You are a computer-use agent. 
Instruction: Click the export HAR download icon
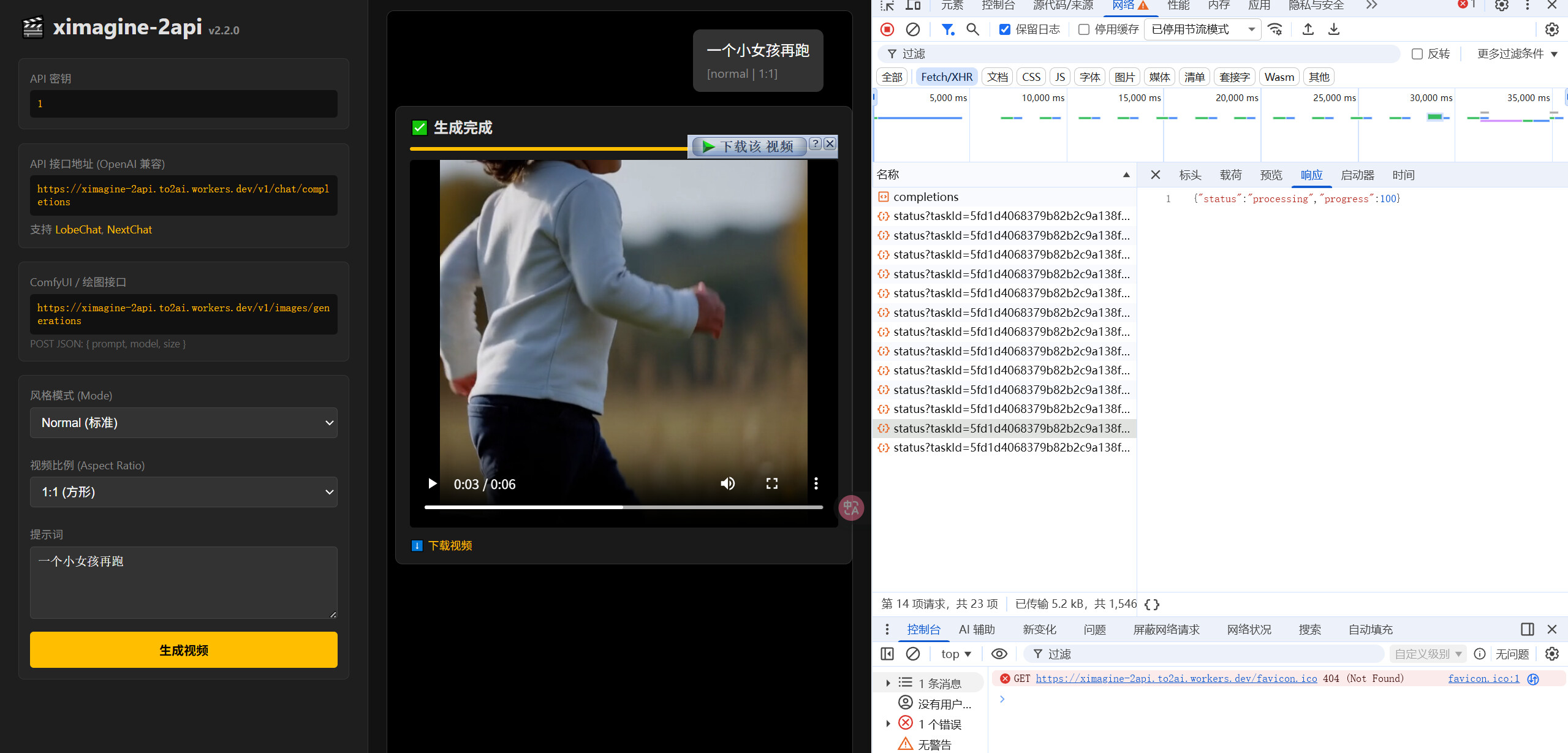point(1333,29)
